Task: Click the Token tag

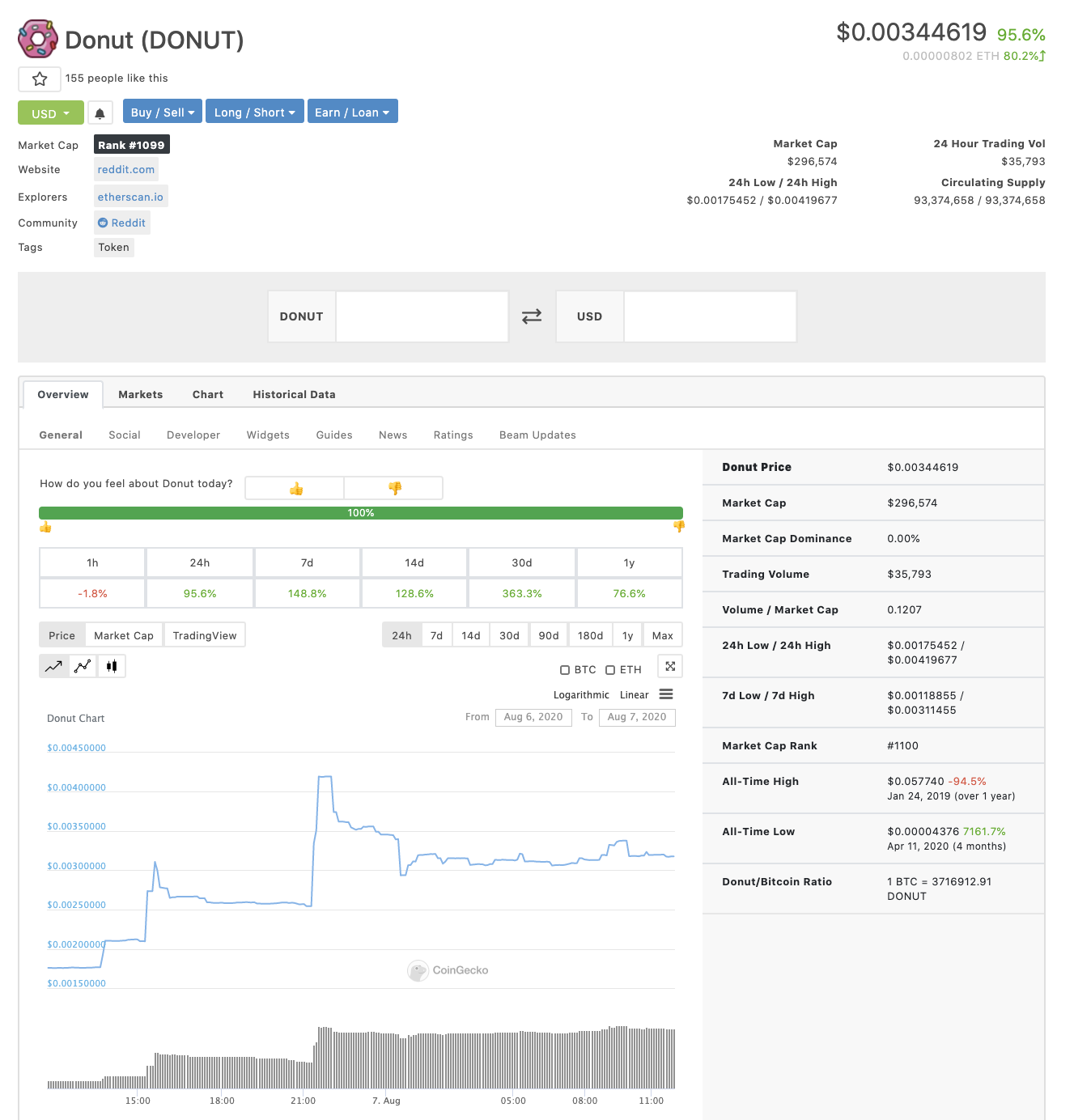Action: point(114,247)
